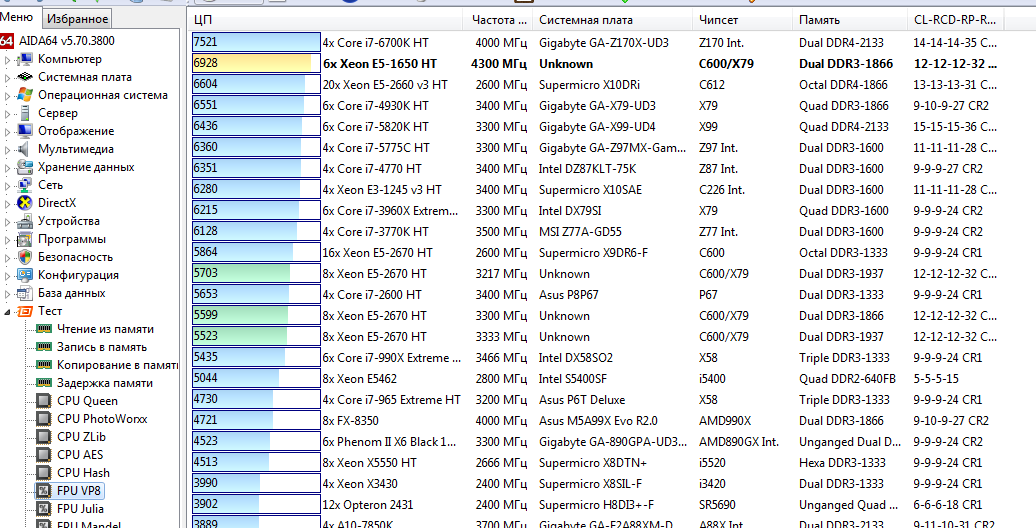The image size is (1036, 528).
Task: Click the Gigabyte GA-X99-UD4 cell
Action: tap(597, 127)
